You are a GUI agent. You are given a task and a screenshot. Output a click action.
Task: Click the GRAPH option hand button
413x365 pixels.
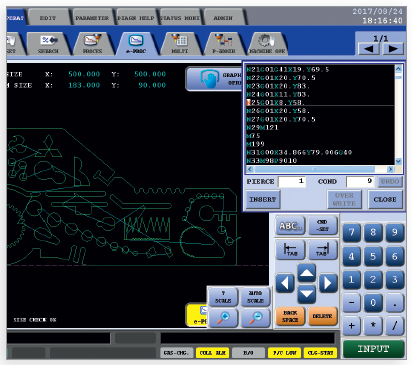214,79
